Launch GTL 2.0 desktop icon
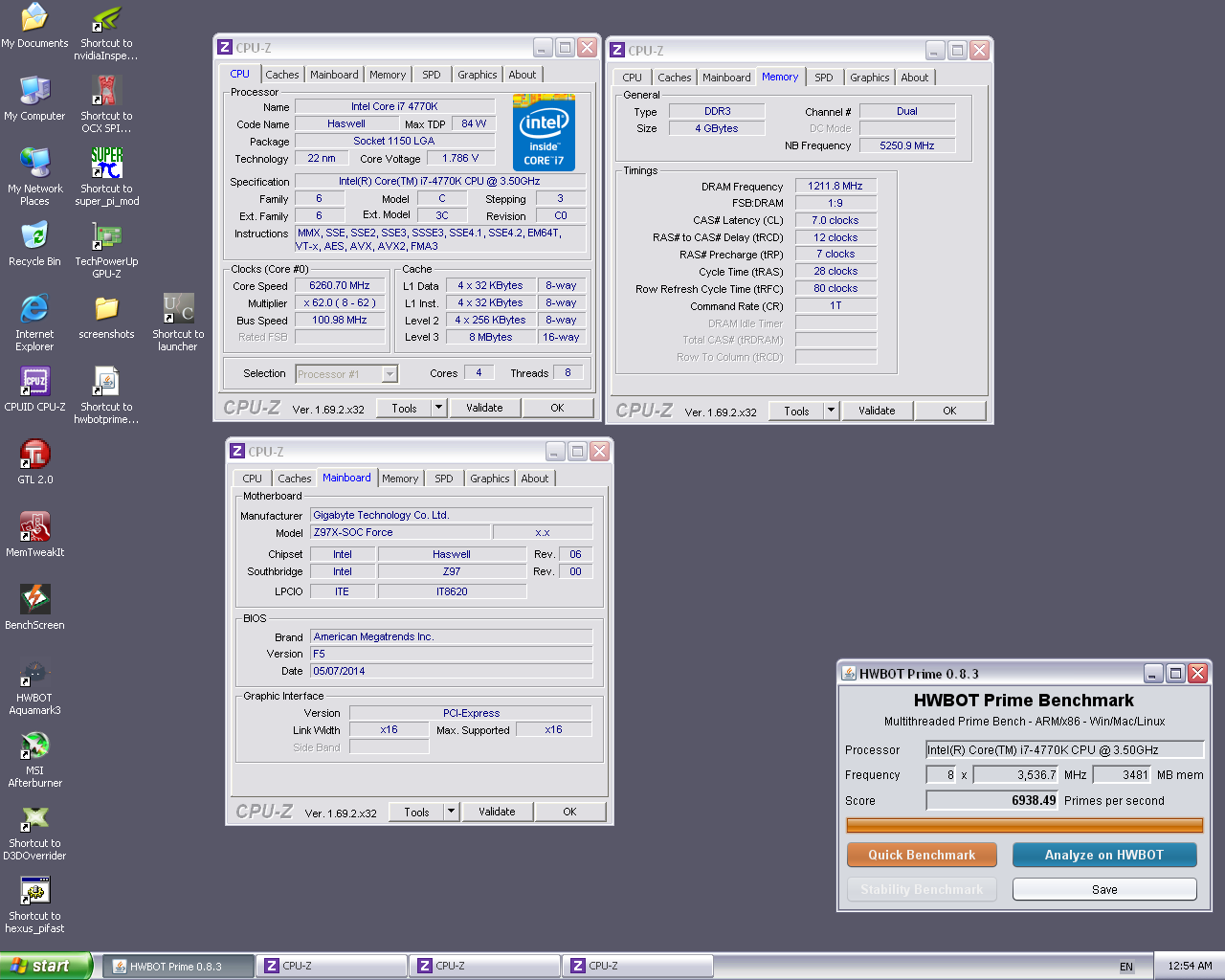1225x980 pixels. [34, 462]
